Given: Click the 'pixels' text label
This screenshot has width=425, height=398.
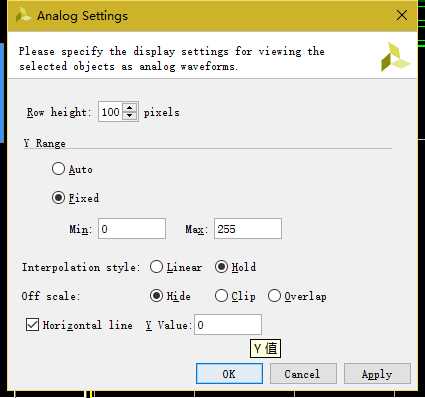Looking at the screenshot, I should (x=162, y=112).
